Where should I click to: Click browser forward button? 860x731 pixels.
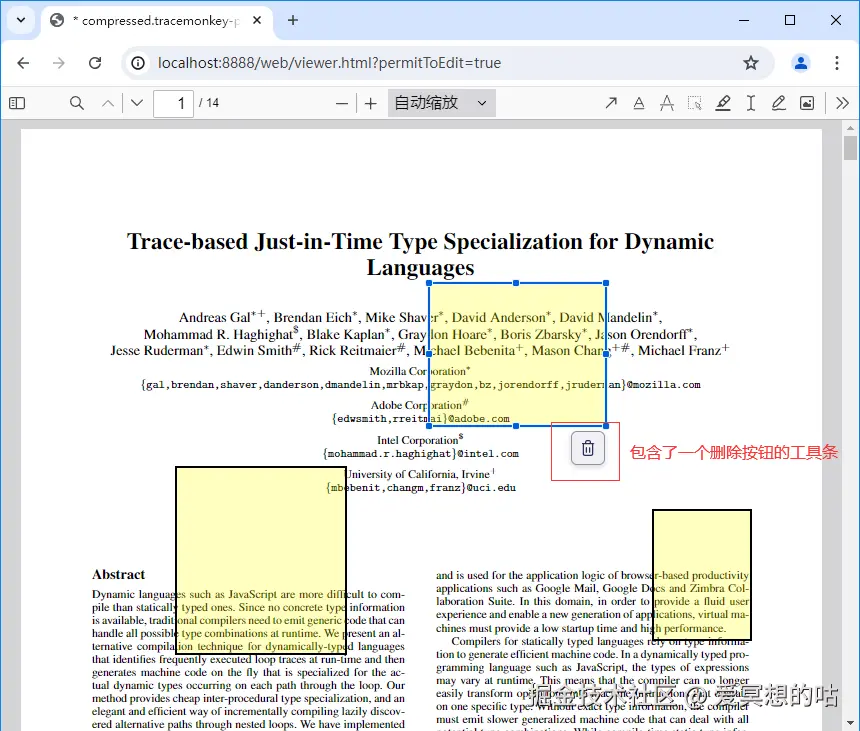coord(59,63)
